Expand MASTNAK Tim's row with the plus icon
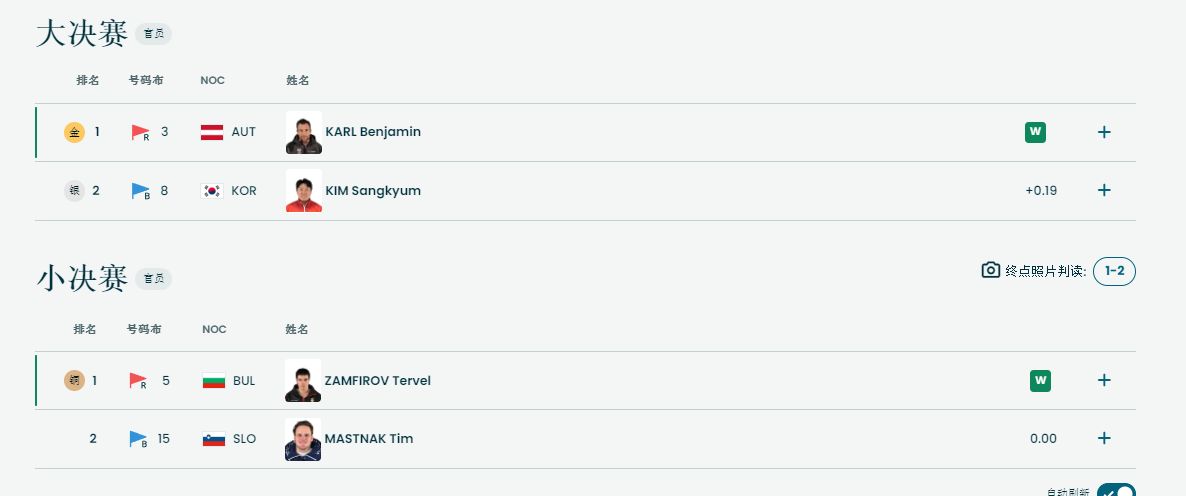Screen dimensions: 1186x496 [x=1104, y=439]
